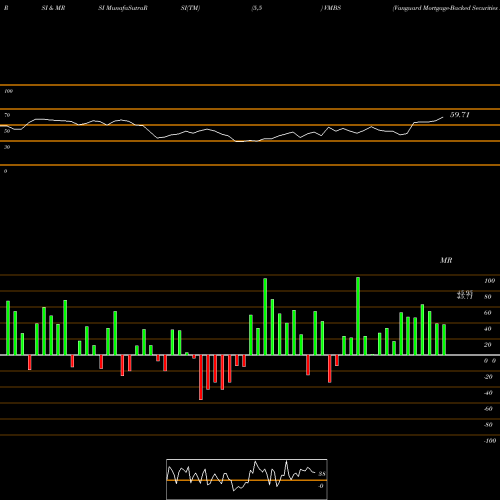Click the 100 label on MR axis

[x=489, y=281]
